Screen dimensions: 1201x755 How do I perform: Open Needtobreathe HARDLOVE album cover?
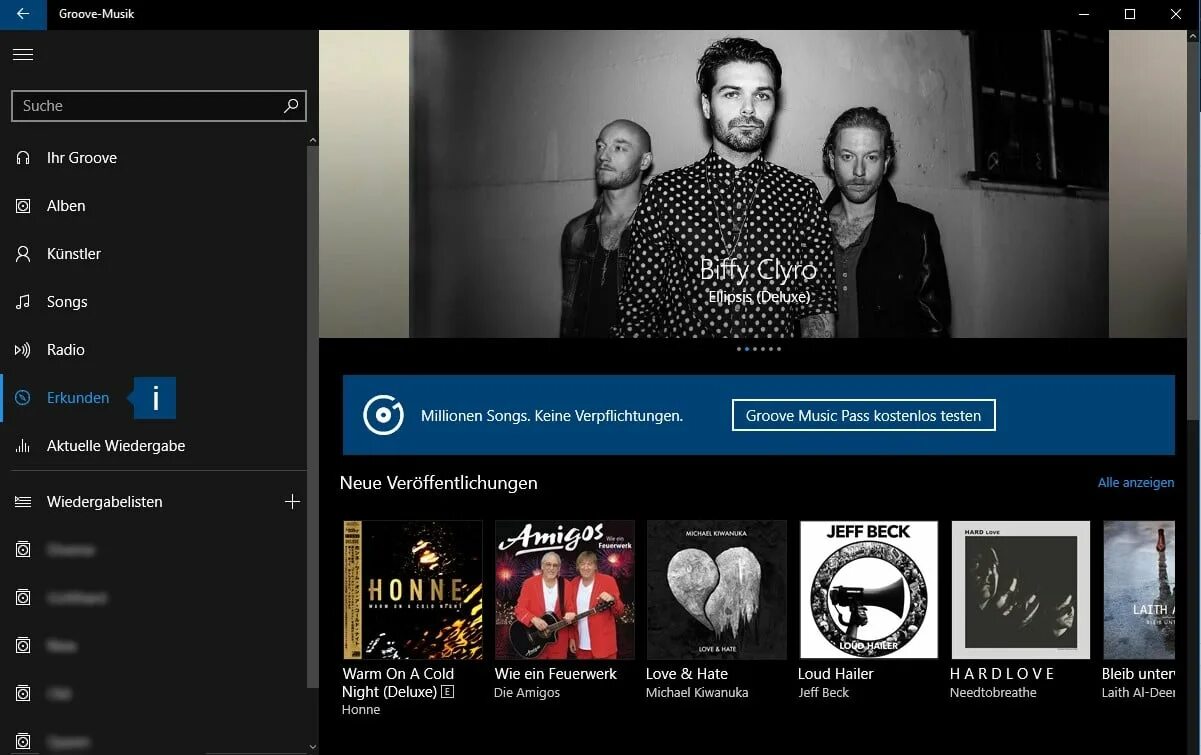click(1021, 589)
